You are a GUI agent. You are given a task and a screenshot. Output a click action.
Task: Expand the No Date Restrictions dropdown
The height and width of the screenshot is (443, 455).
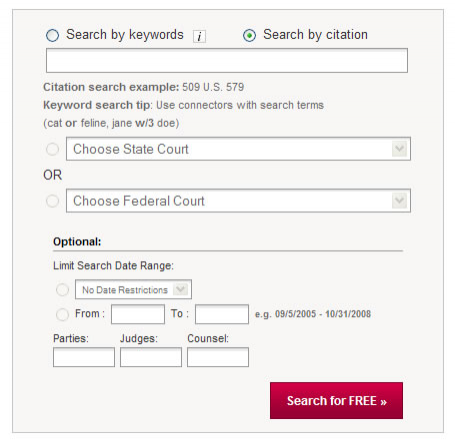tap(133, 289)
